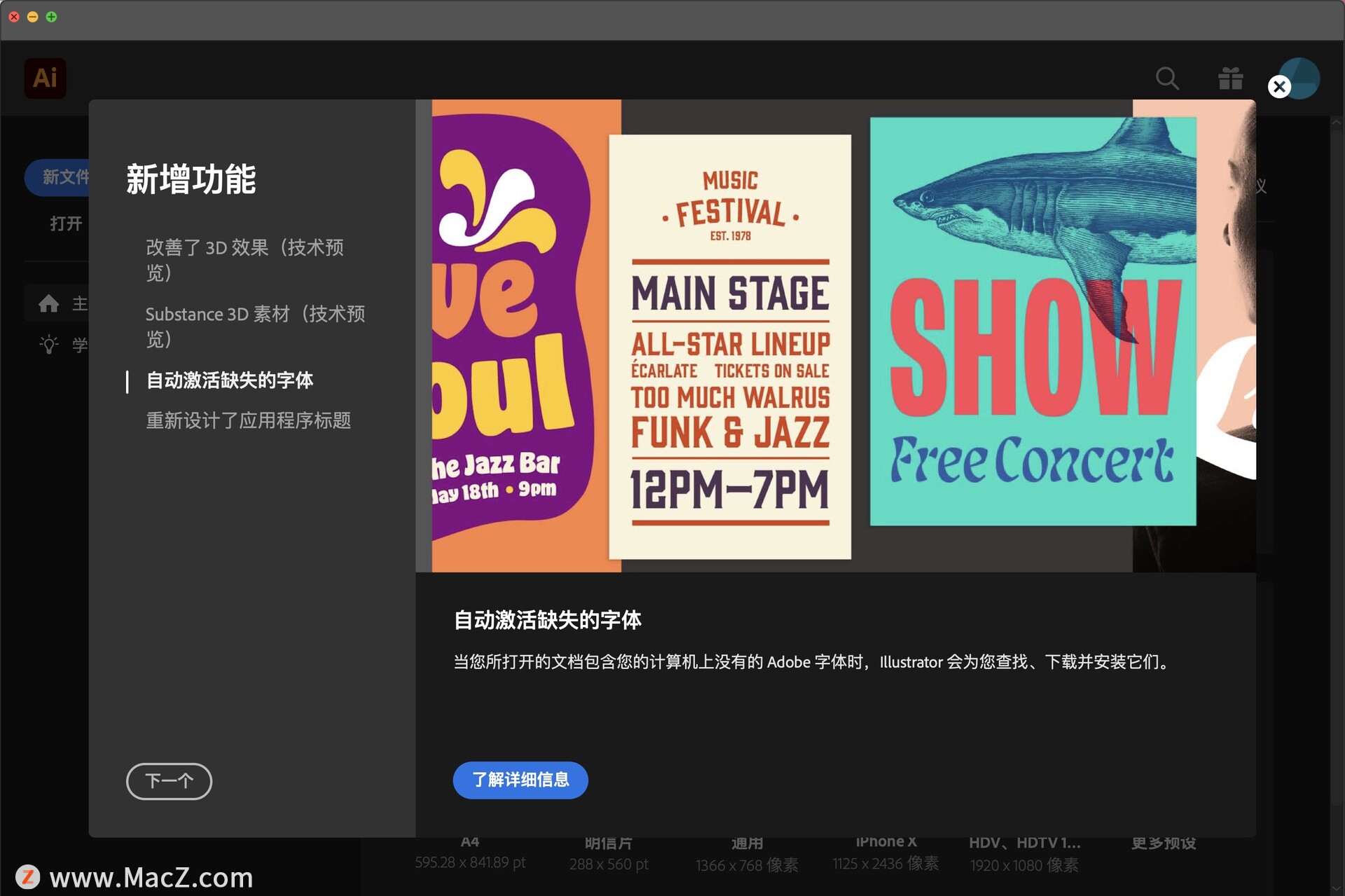
Task: Click the 了解详细信息 learn more button
Action: tap(520, 780)
